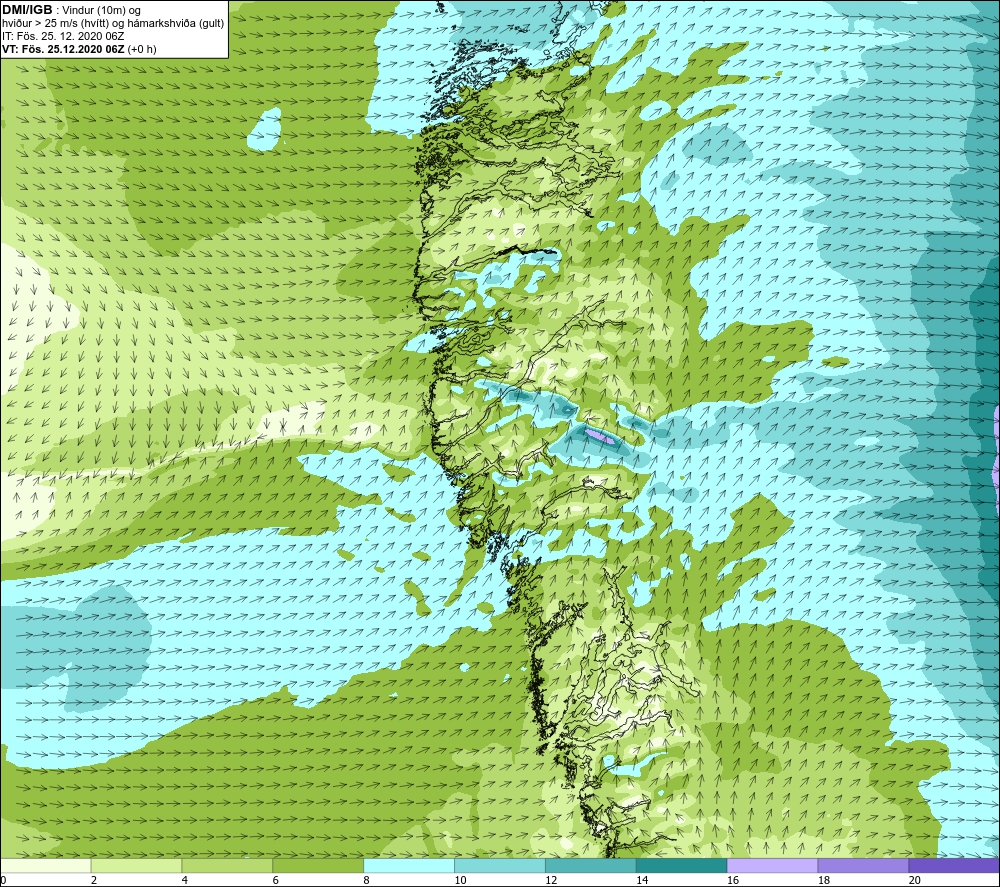Viewport: 1000px width, 887px height.
Task: Click the small purple high-wind patch inland
Action: [599, 436]
